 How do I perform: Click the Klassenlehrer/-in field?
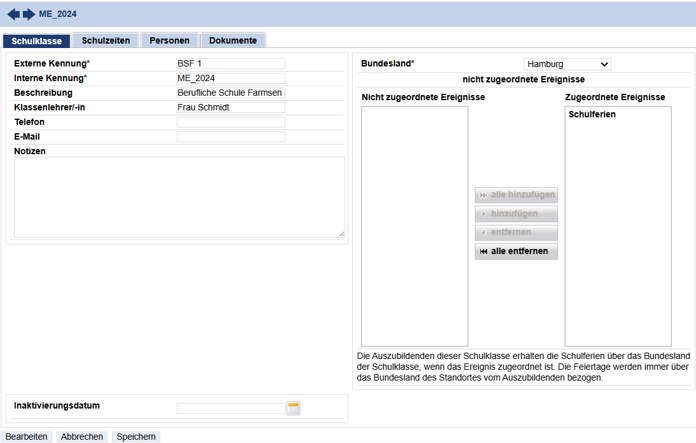pyautogui.click(x=230, y=107)
